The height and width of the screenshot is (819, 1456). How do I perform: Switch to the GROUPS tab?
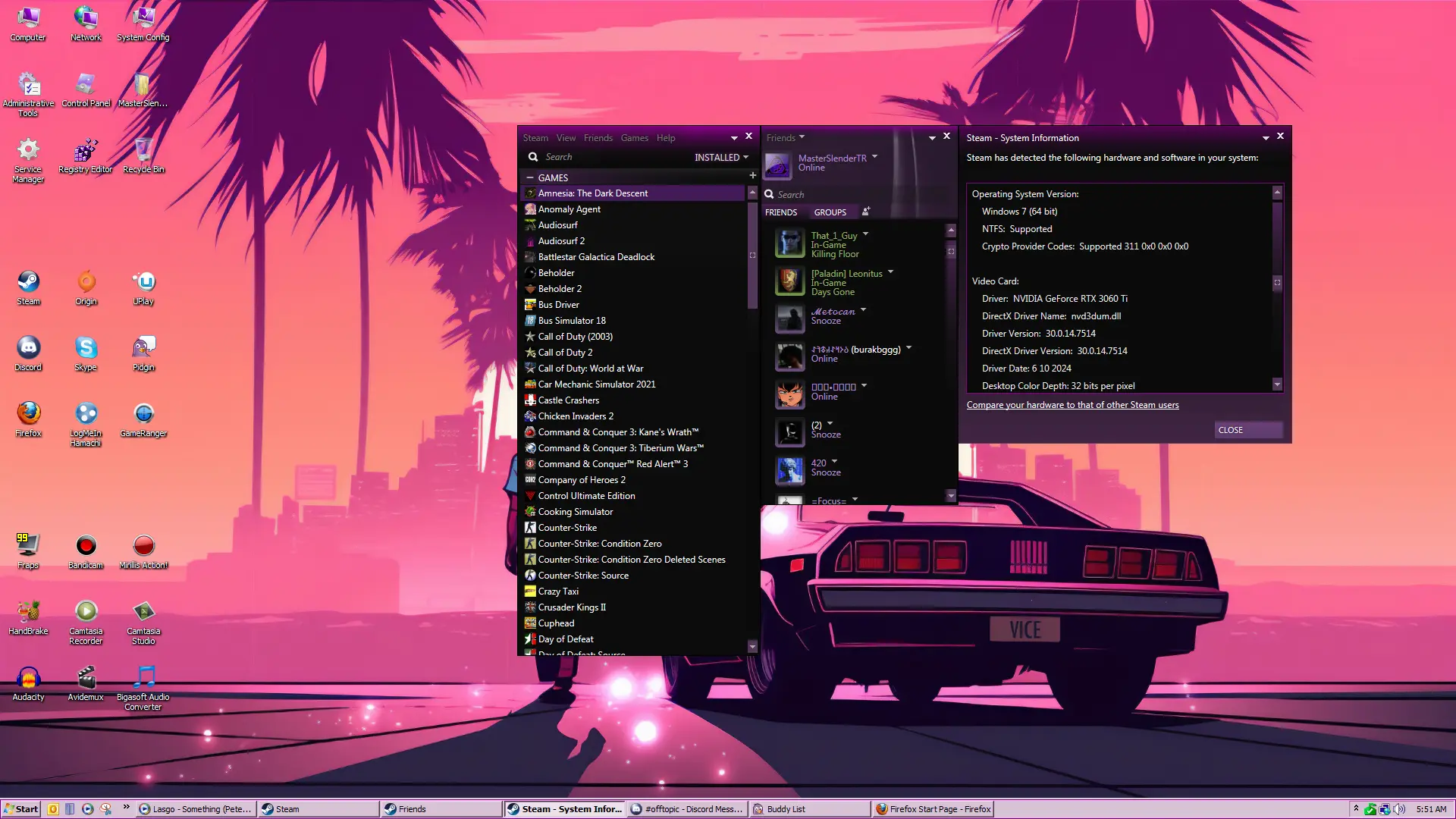pyautogui.click(x=830, y=212)
